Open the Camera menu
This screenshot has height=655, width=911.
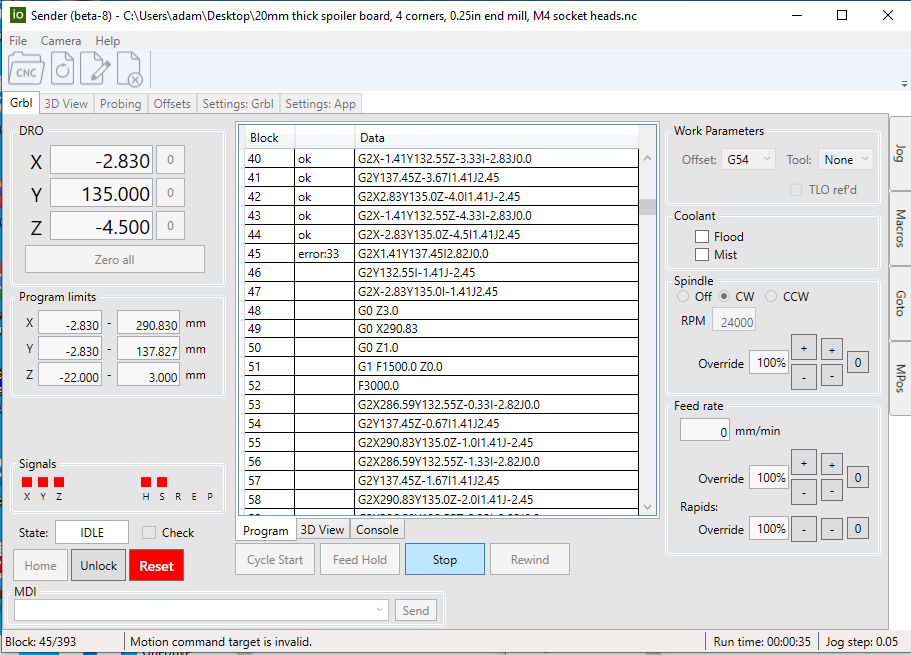coord(61,41)
